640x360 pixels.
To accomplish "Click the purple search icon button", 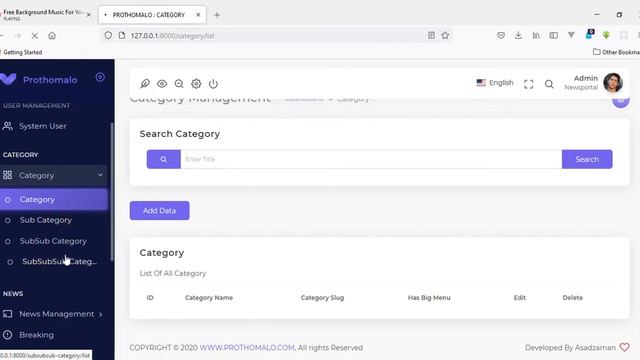I will [x=164, y=159].
